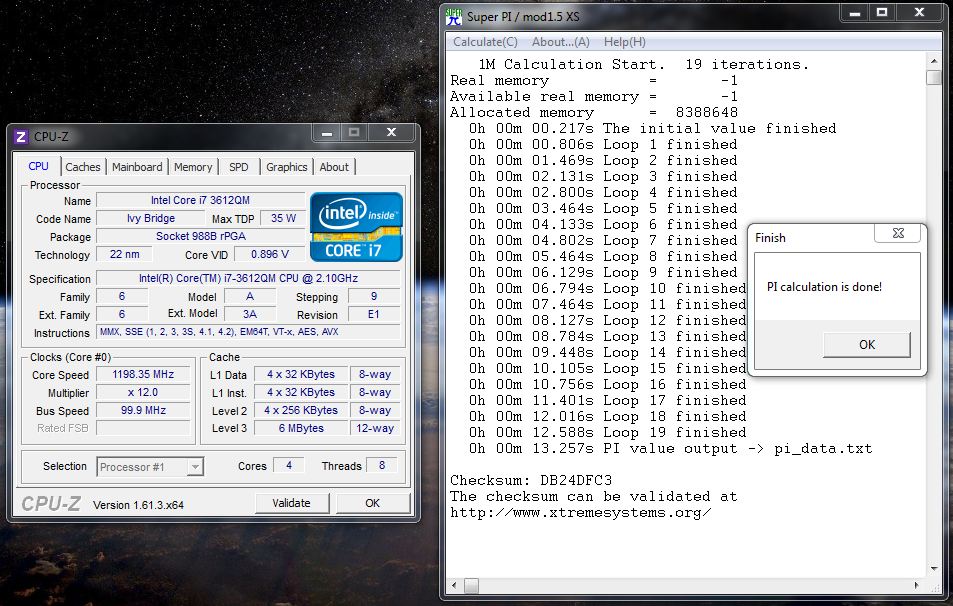The width and height of the screenshot is (953, 606).
Task: Click the Super PI title bar icon
Action: coord(454,16)
